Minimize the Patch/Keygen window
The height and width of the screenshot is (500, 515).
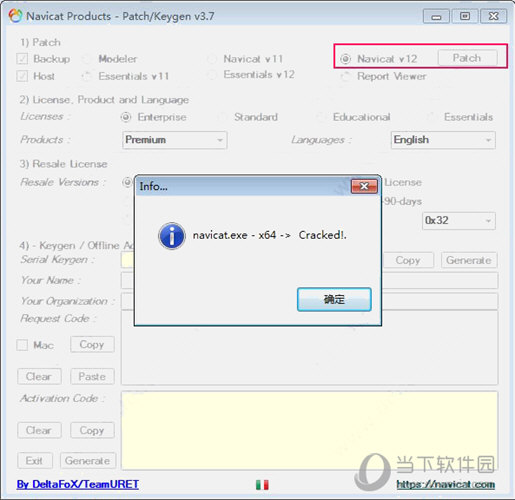436,16
